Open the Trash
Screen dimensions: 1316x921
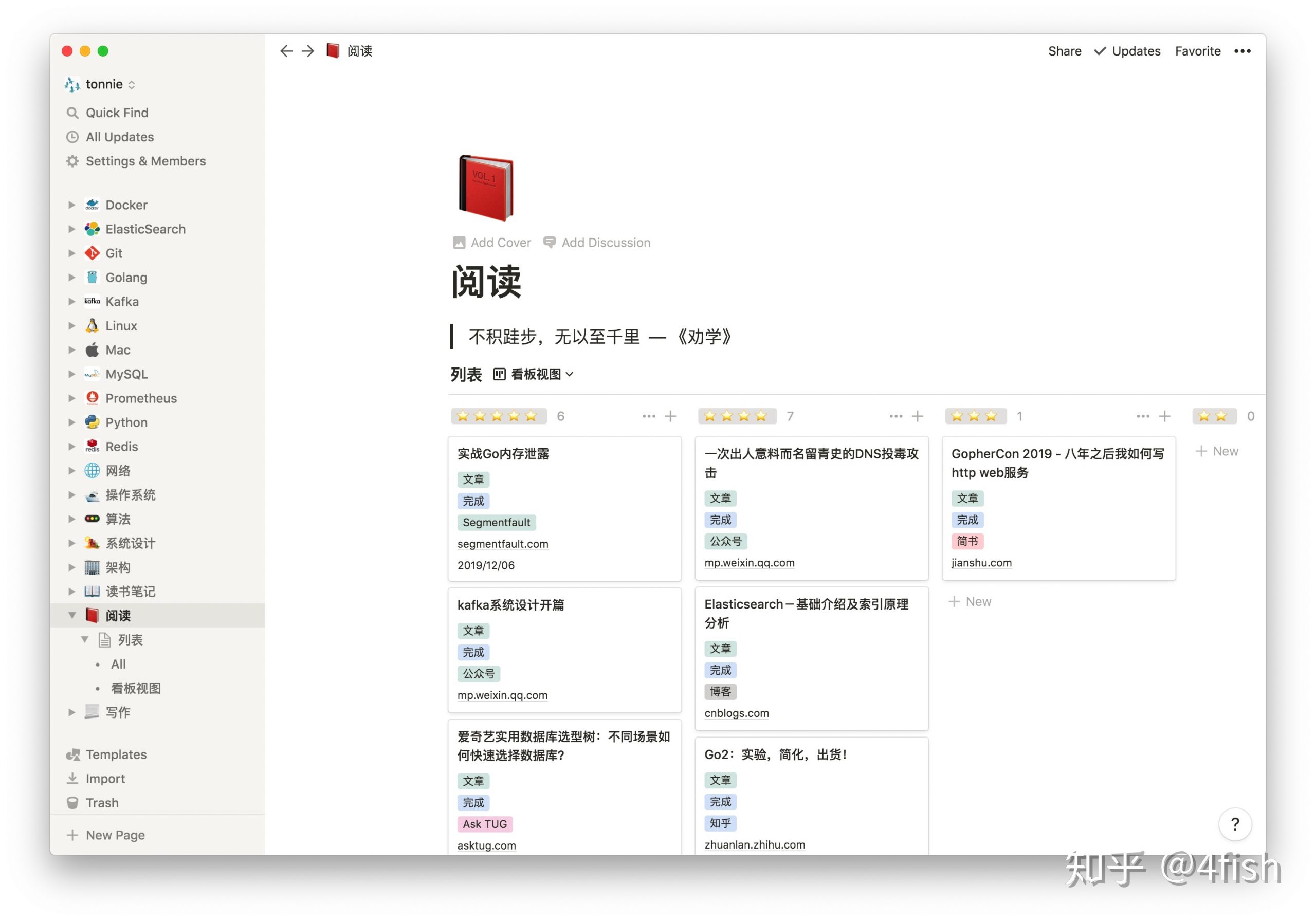[x=102, y=802]
